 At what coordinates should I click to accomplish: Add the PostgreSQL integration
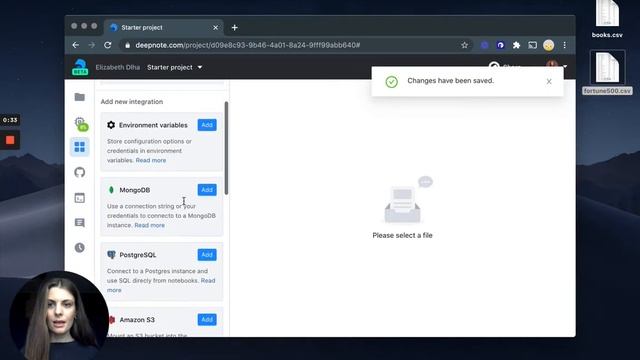pyautogui.click(x=207, y=255)
